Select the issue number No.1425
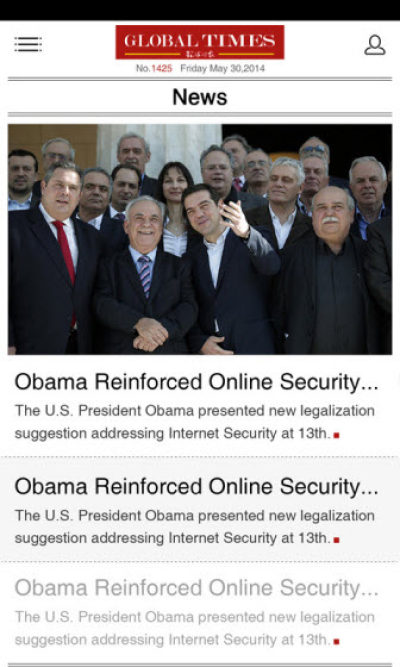 click(x=154, y=68)
